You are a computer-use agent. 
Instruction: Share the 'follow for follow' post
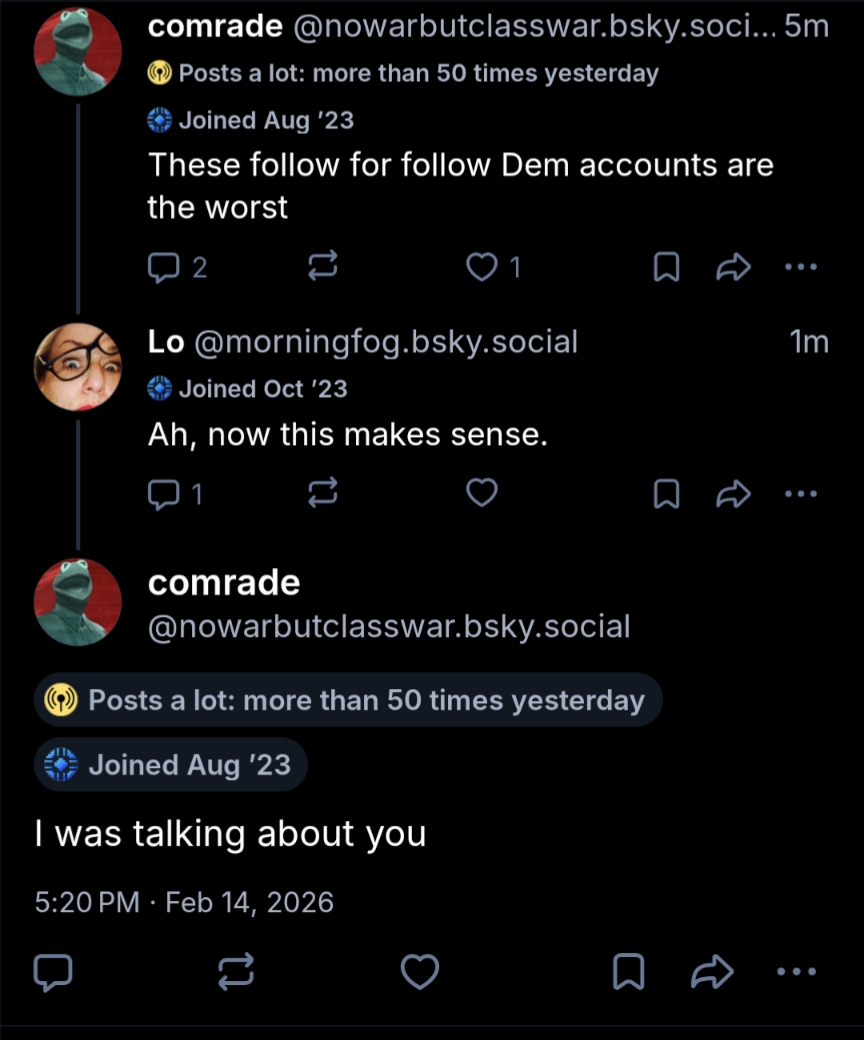[734, 267]
